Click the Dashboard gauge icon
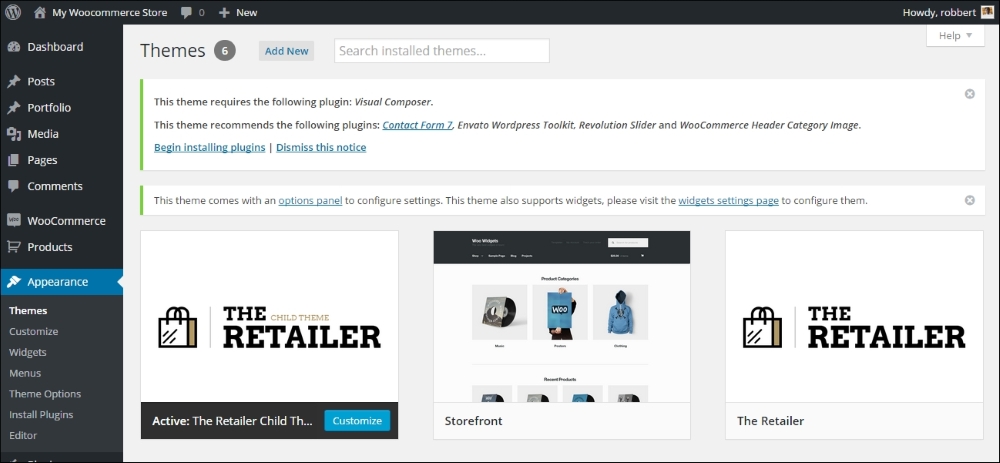 pos(13,47)
